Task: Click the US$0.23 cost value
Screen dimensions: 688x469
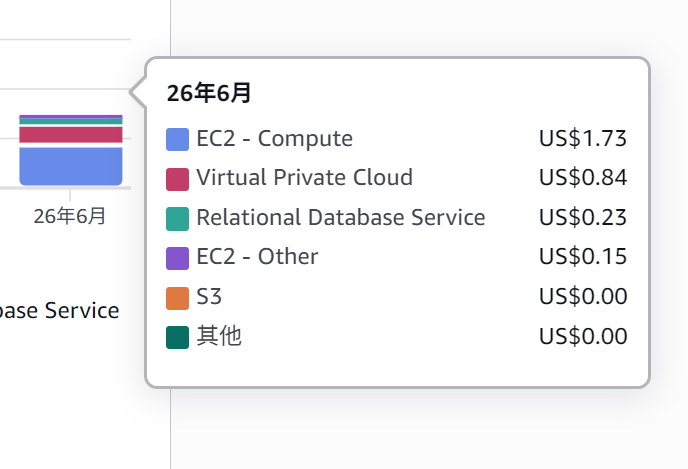Action: (x=583, y=217)
